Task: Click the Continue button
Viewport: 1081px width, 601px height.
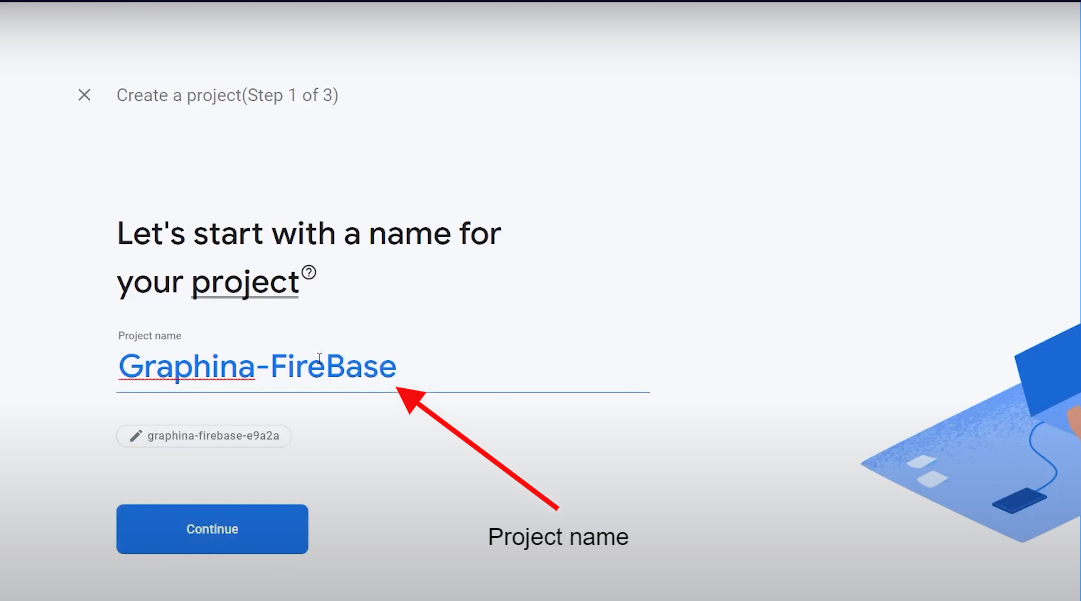Action: [x=212, y=529]
